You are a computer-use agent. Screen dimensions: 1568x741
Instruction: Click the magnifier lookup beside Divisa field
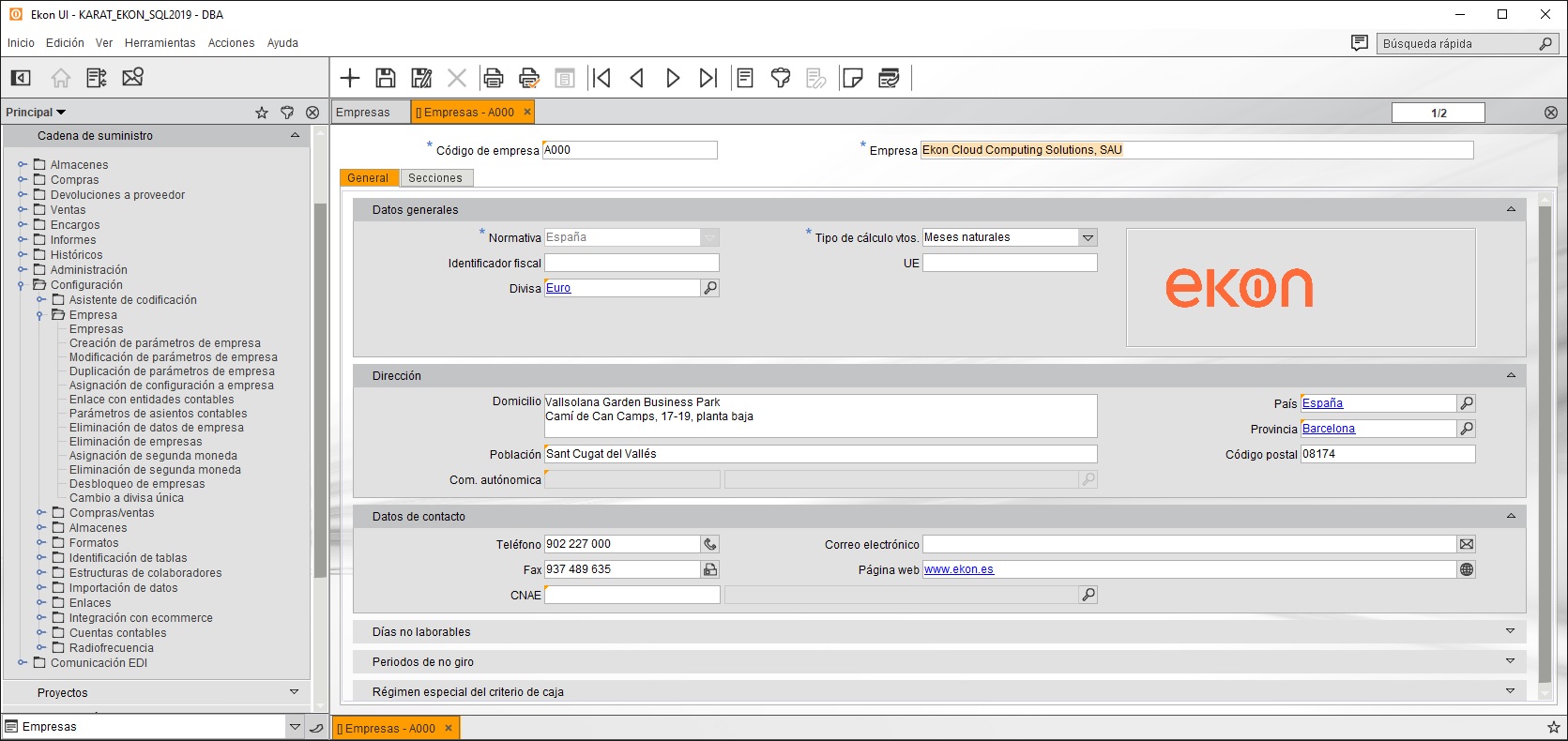pos(710,288)
